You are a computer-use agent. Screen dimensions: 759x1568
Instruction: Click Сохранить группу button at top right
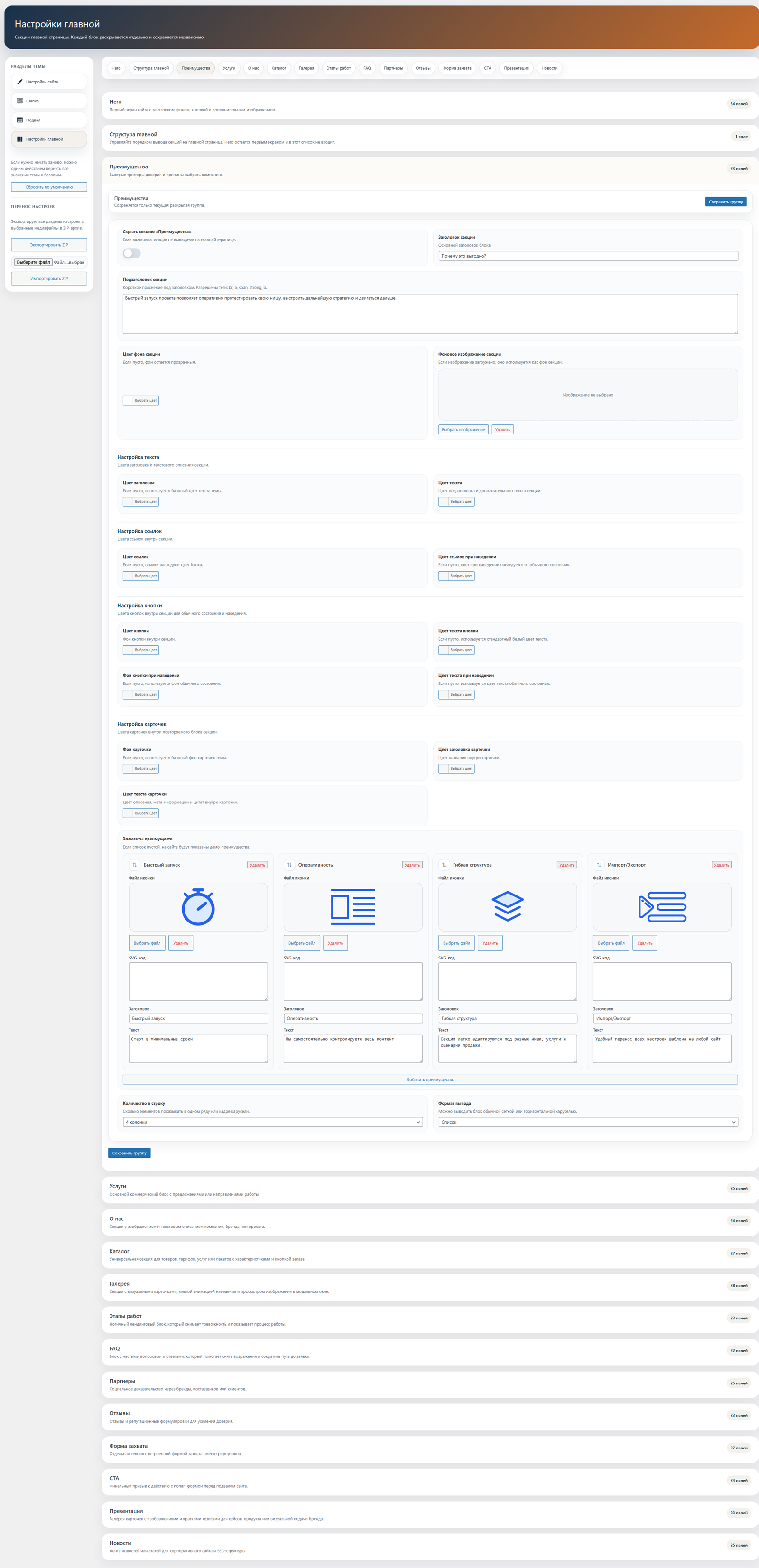725,202
